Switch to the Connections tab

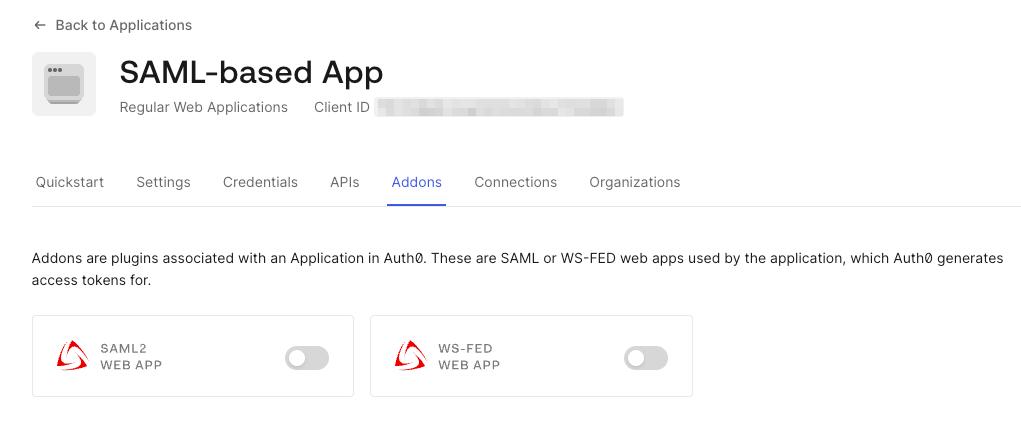515,182
